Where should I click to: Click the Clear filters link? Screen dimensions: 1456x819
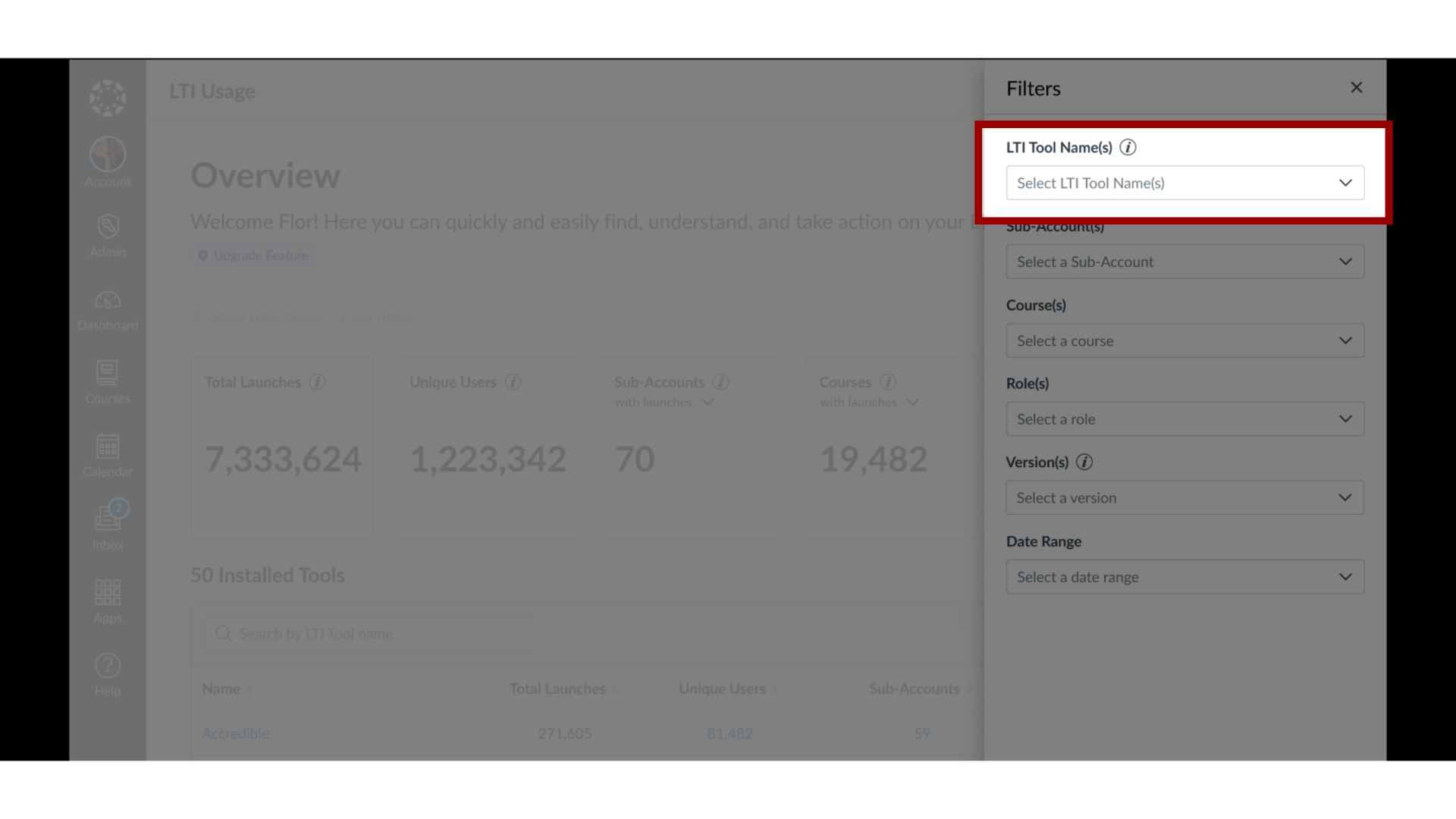click(x=377, y=316)
